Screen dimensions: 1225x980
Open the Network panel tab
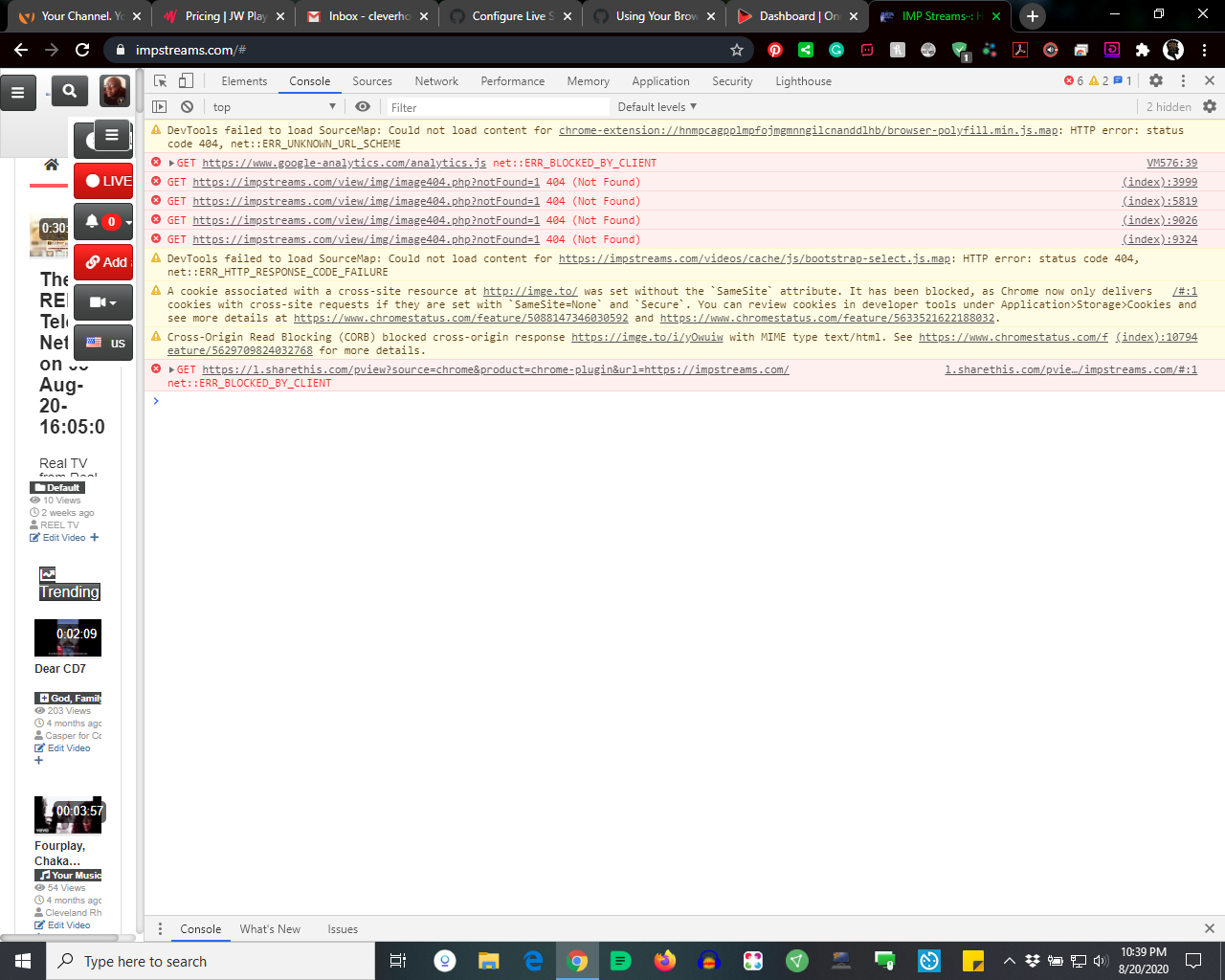click(436, 80)
